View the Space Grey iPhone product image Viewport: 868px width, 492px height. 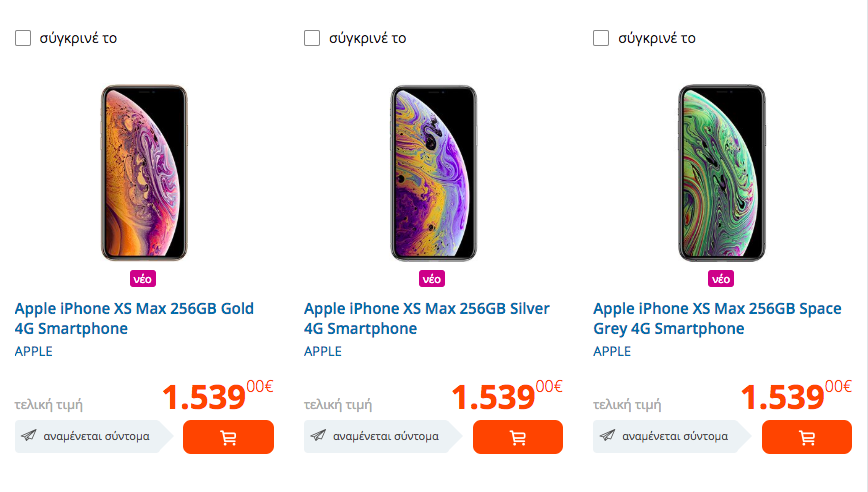[x=721, y=173]
